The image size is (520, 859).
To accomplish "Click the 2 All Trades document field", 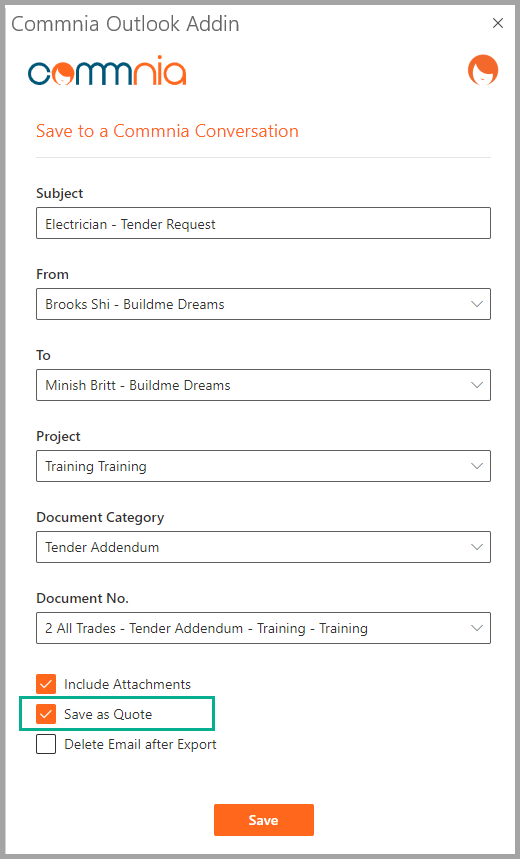I will [x=264, y=628].
